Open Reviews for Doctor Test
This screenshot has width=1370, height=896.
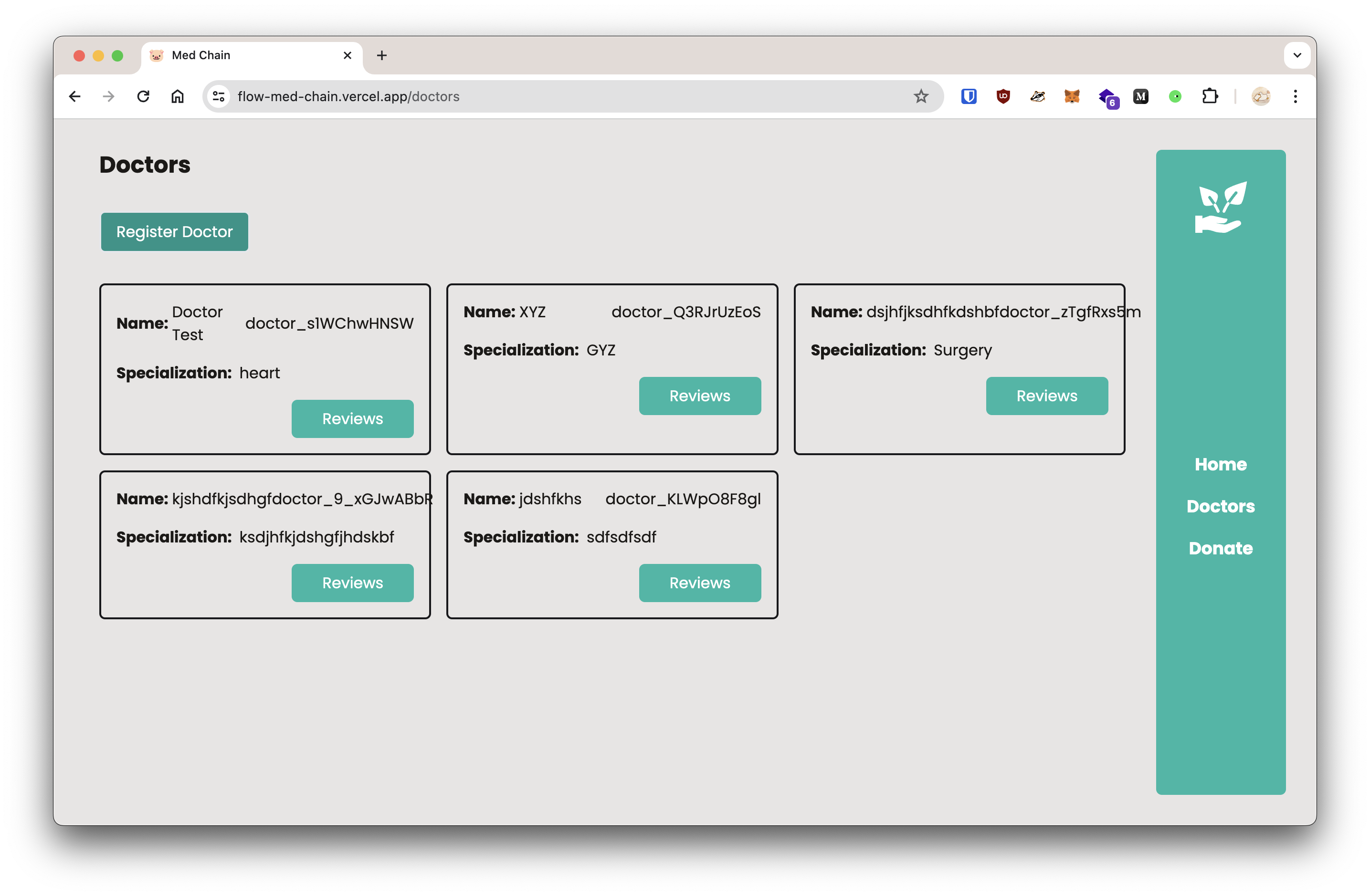[x=352, y=419]
